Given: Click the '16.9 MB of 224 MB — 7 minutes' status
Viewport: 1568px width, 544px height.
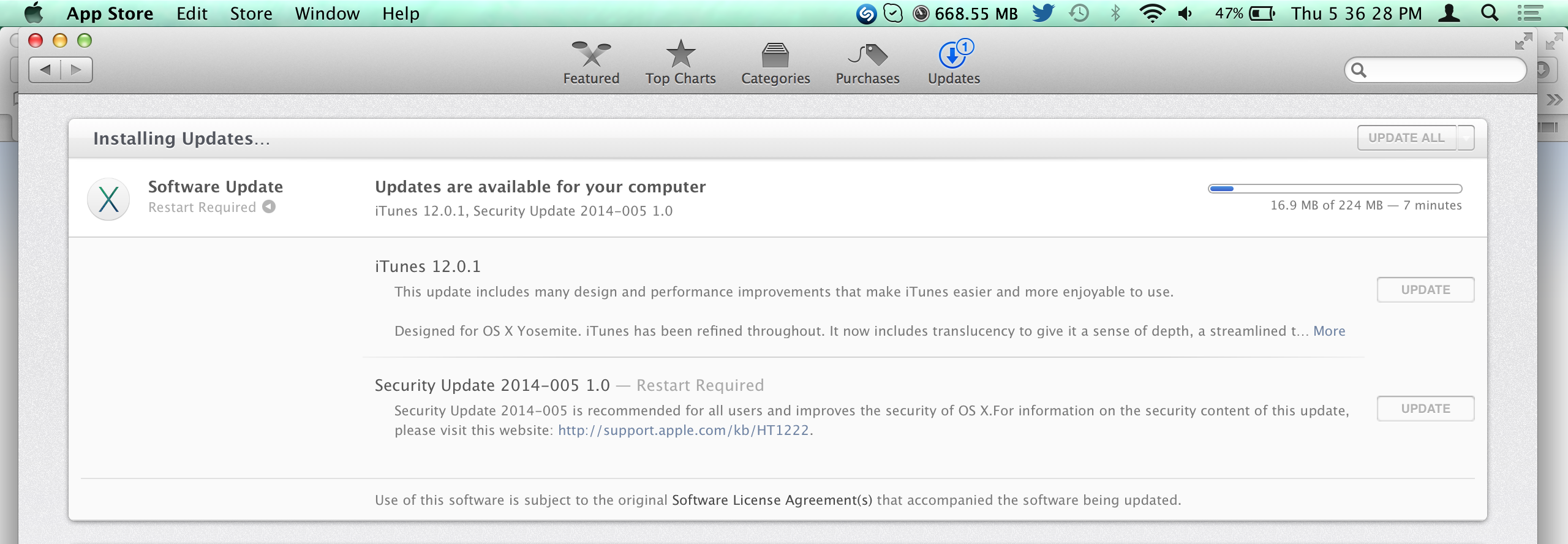Looking at the screenshot, I should coord(1366,205).
